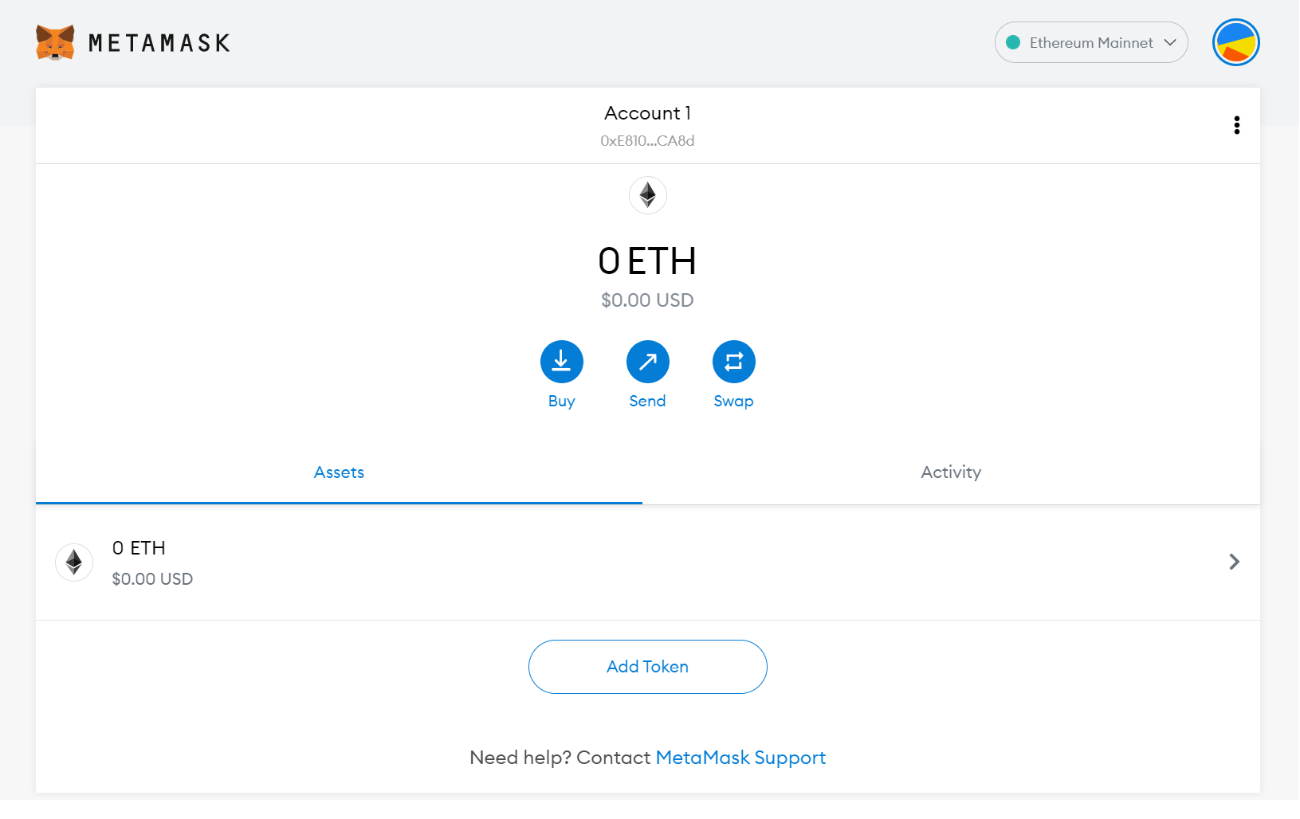This screenshot has width=1300, height=819.
Task: Click the Send arrow icon
Action: pyautogui.click(x=647, y=362)
